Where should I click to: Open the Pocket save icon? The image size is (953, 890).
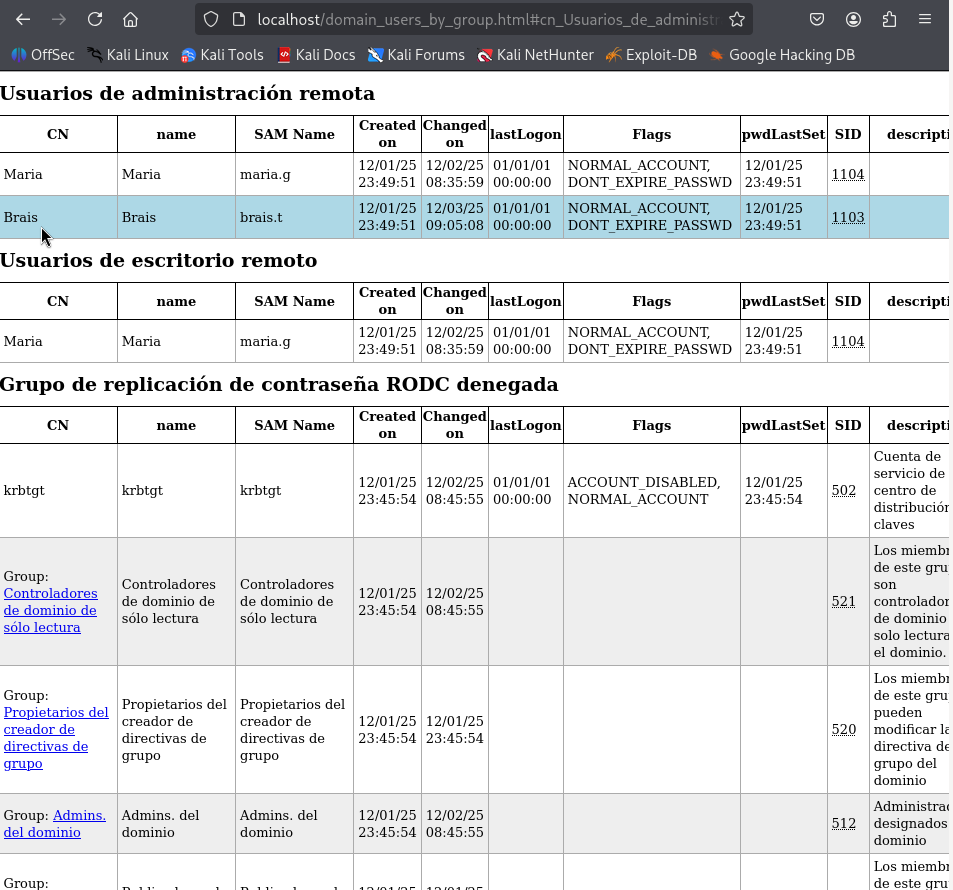click(x=817, y=19)
